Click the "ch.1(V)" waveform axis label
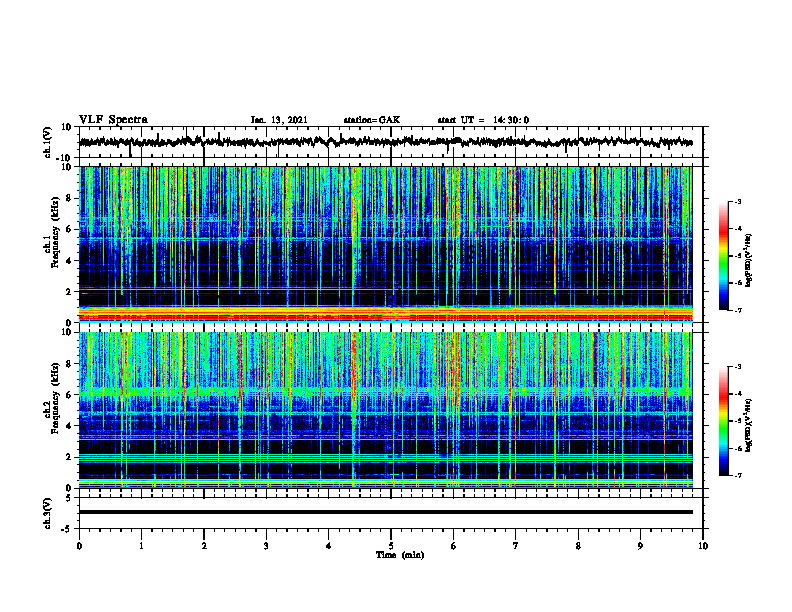Viewport: 792px width, 612px height. coord(47,142)
